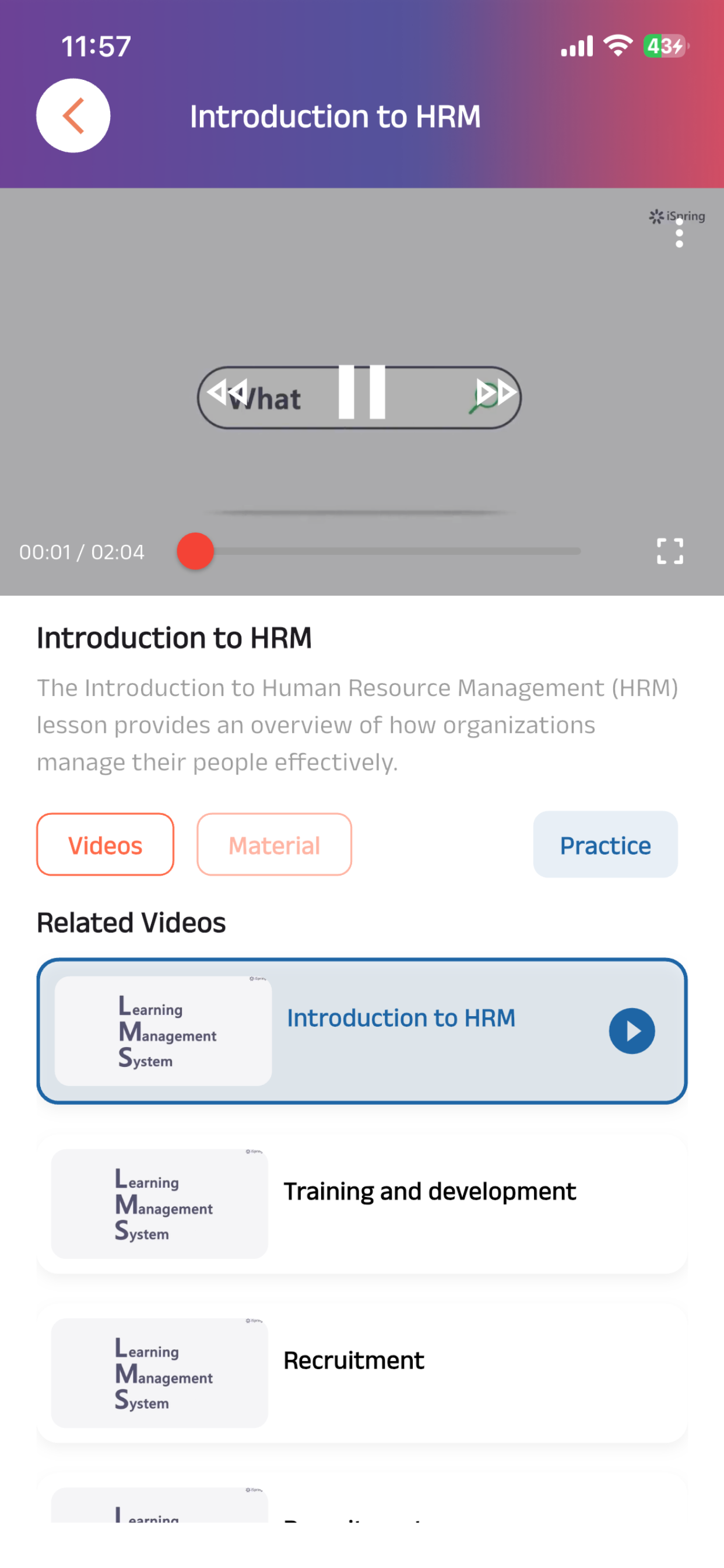This screenshot has height=1568, width=724.
Task: Select the Introduction to HRM video title in list
Action: pyautogui.click(x=401, y=1019)
